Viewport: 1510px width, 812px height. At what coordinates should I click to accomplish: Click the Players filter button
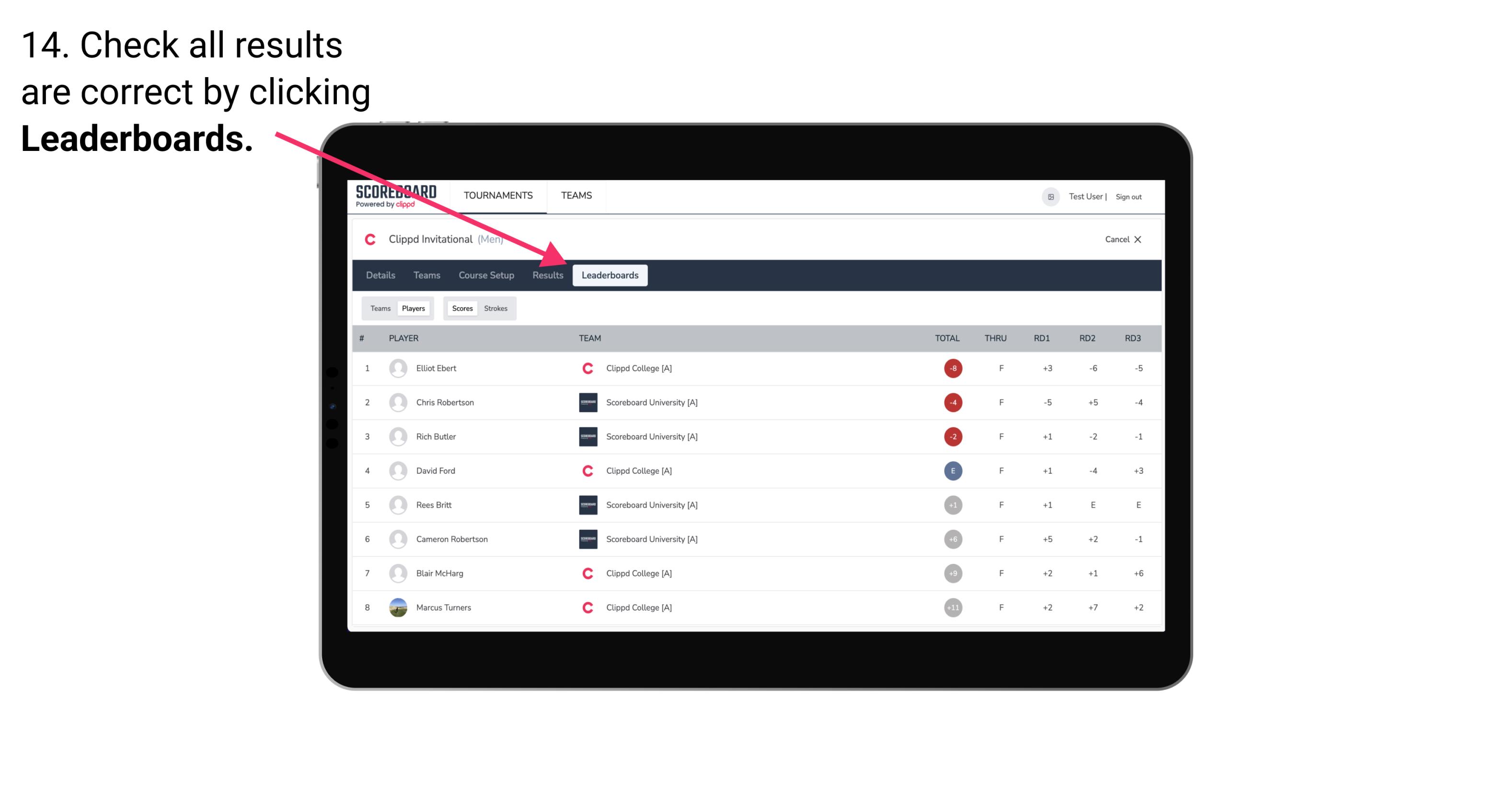point(413,308)
